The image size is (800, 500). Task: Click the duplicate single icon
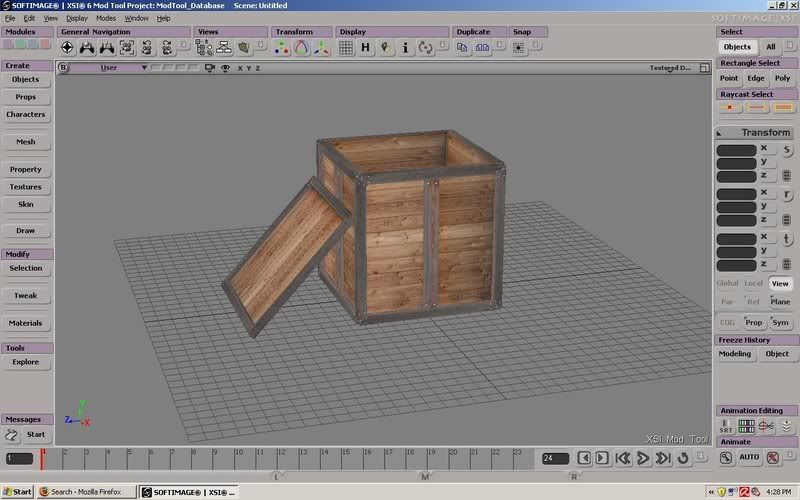click(462, 48)
